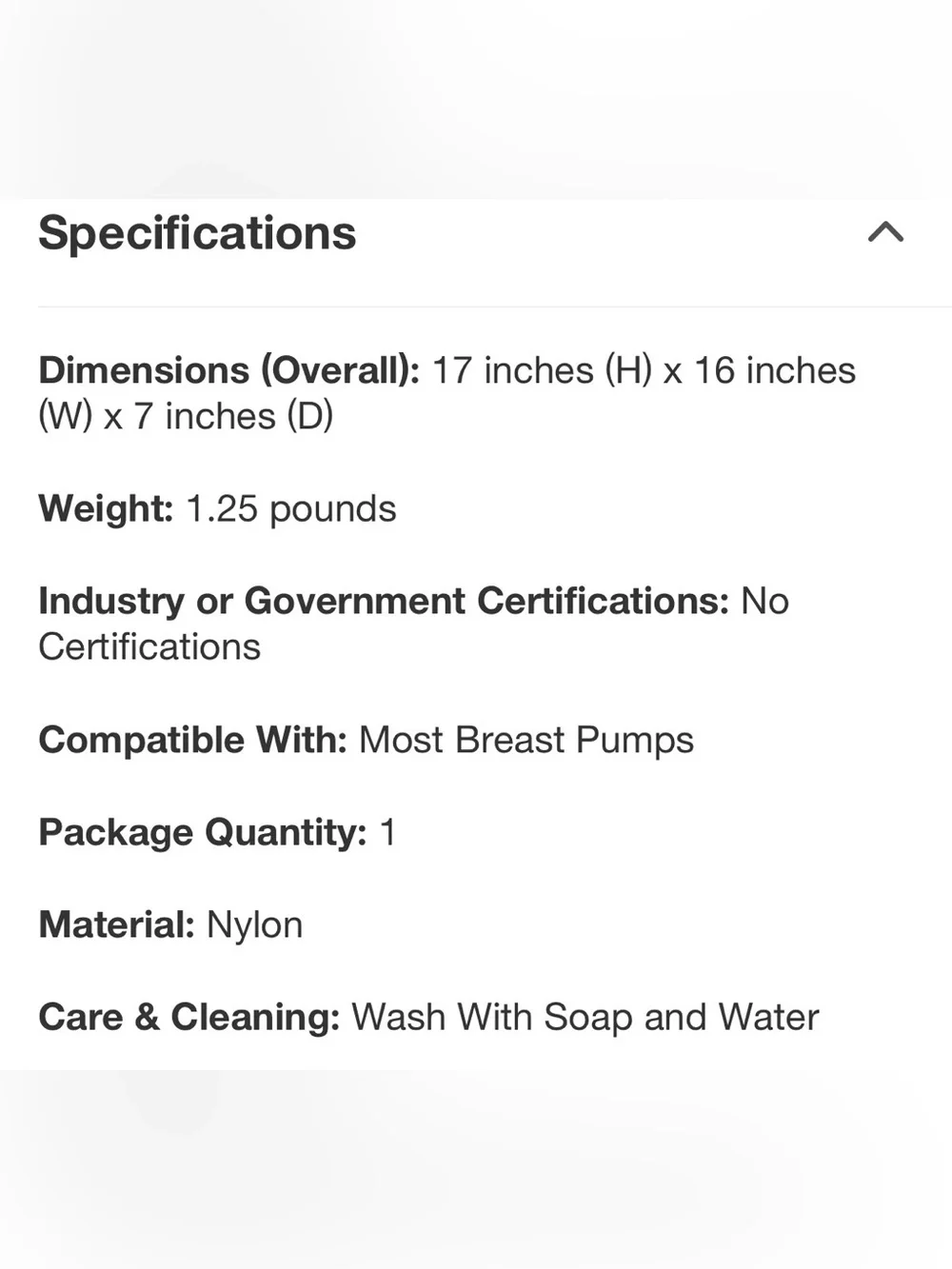This screenshot has height=1269, width=952.
Task: Click the Specifications heading
Action: point(197,233)
